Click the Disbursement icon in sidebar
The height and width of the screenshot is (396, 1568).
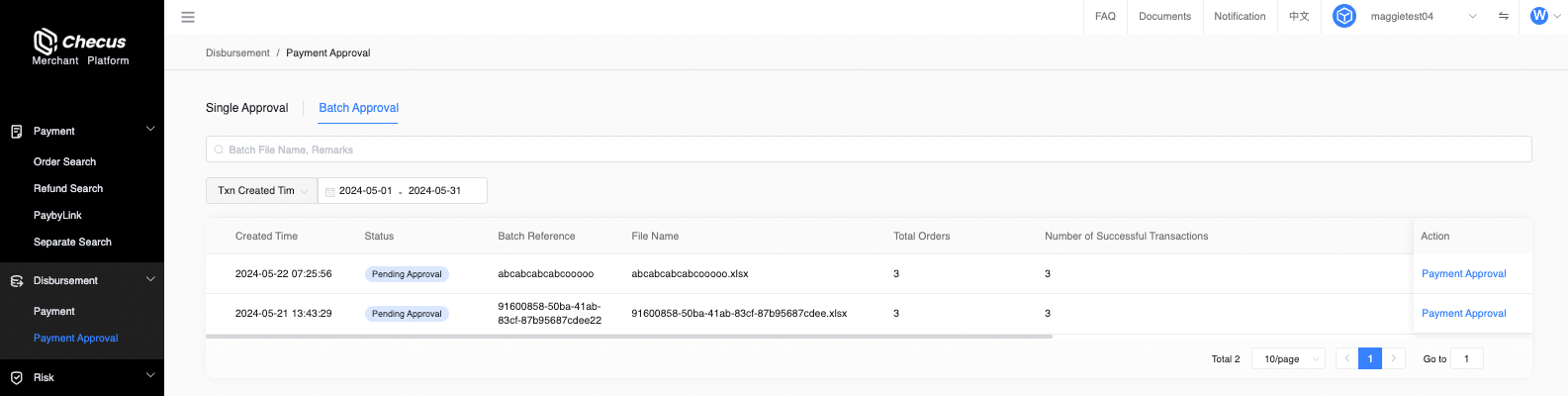pos(16,281)
